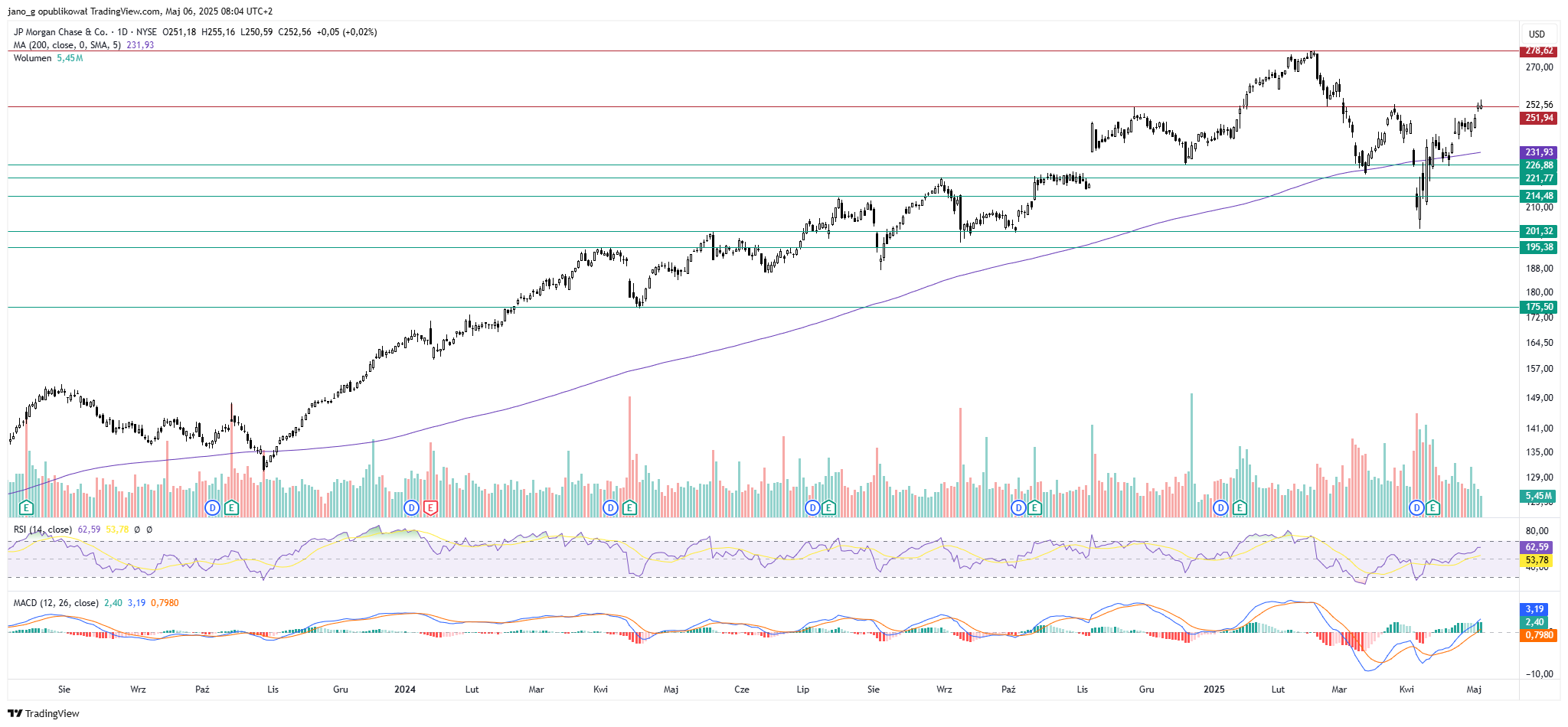This screenshot has width=1568, height=727.
Task: Click the dividend D marker in October 2024
Action: 1018,507
